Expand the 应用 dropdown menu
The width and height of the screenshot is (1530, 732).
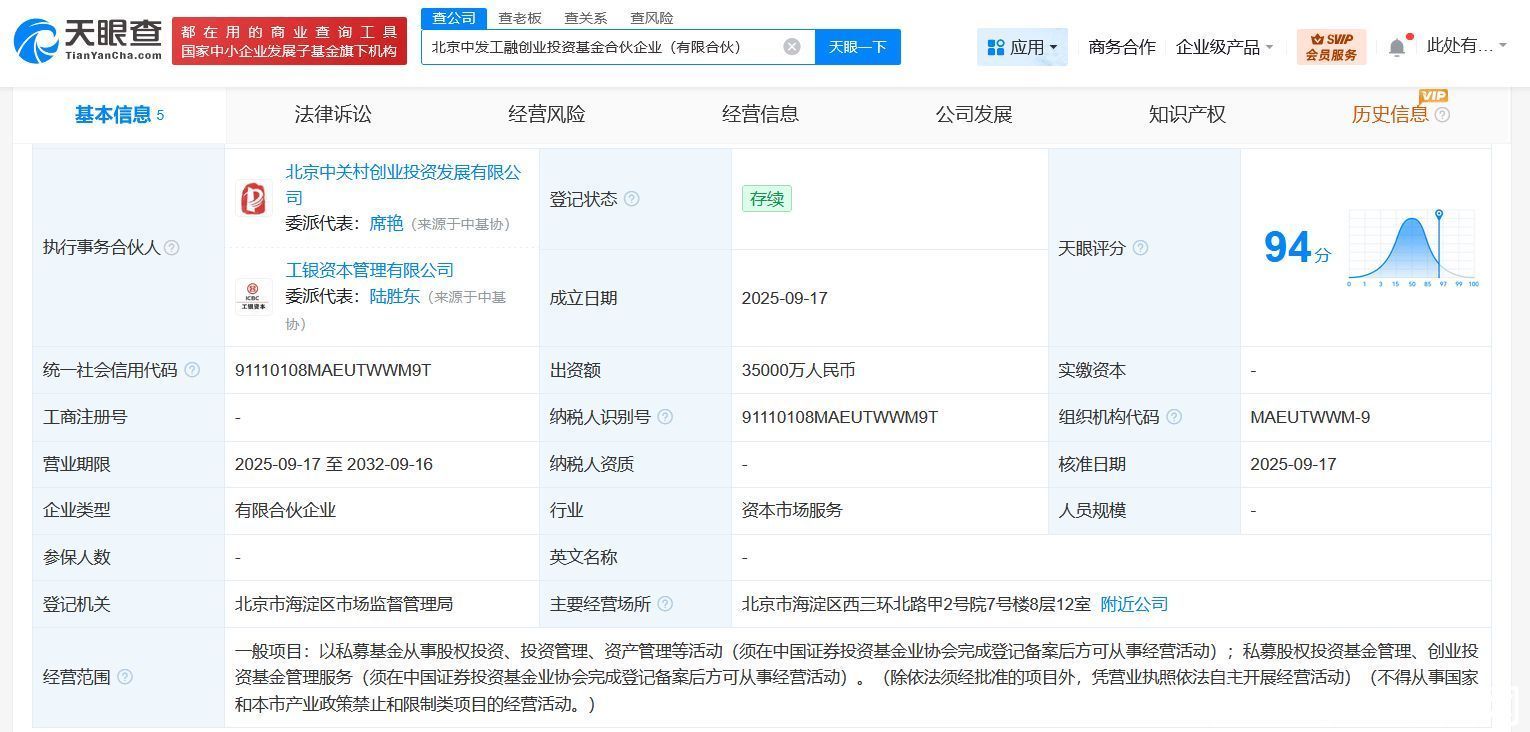pyautogui.click(x=1022, y=47)
